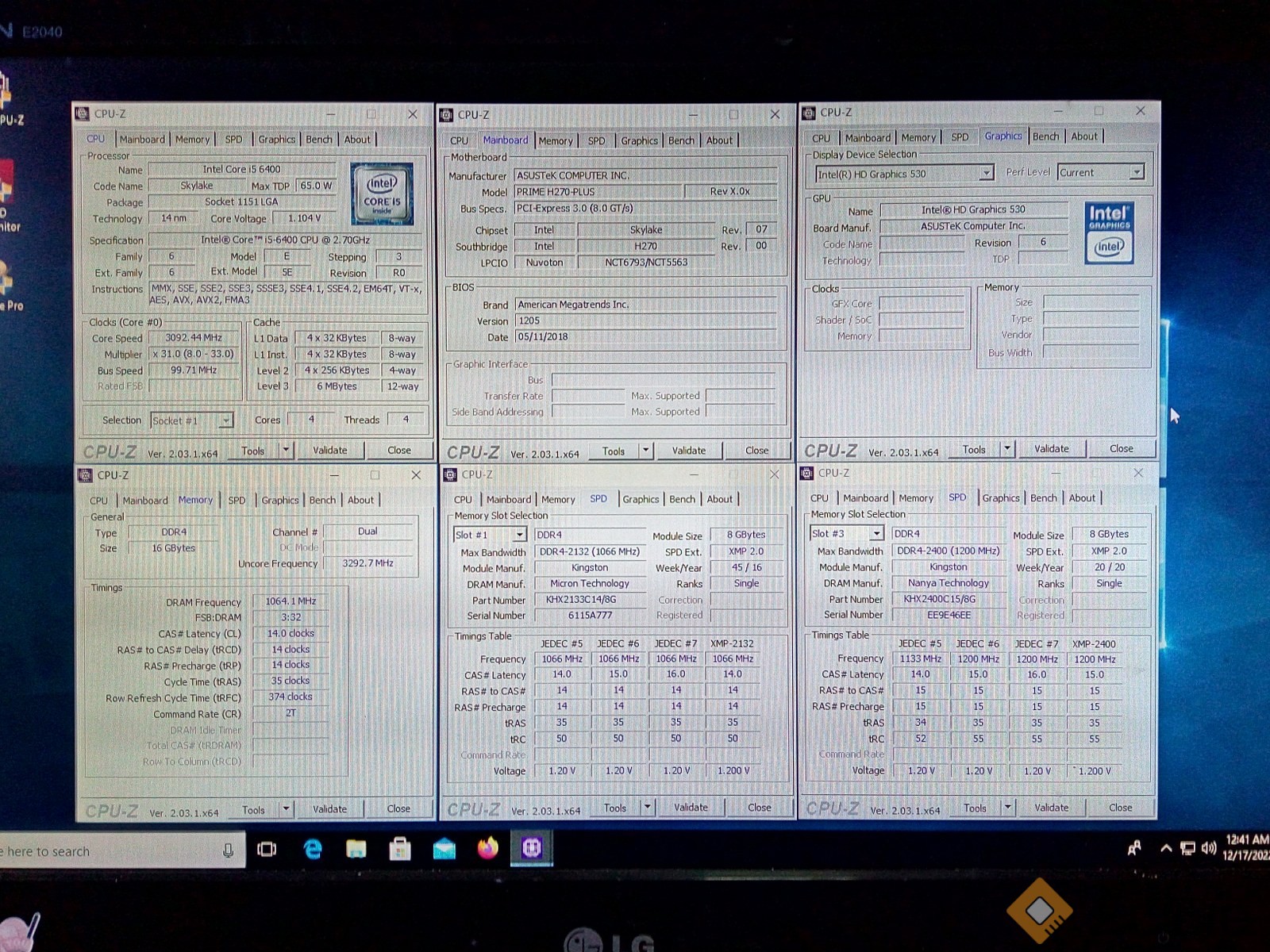1270x952 pixels.
Task: Open SPD tab in the Mainboard window
Action: [x=596, y=140]
